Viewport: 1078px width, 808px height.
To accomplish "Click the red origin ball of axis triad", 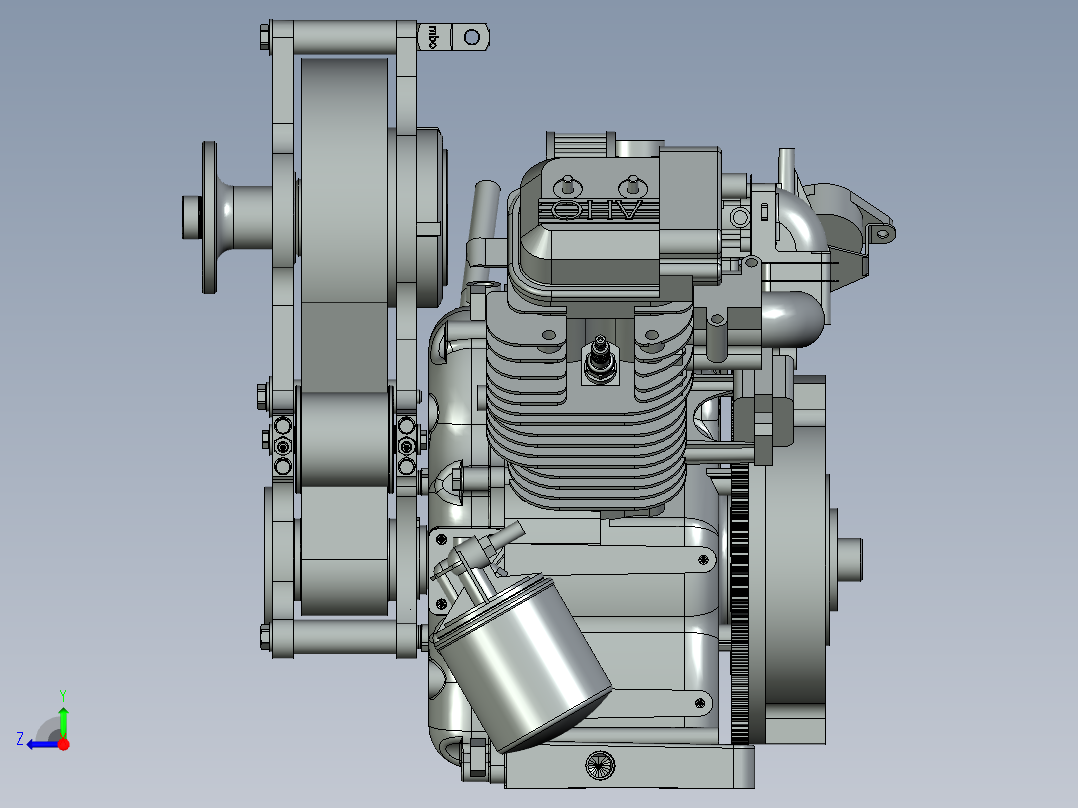I will coord(64,744).
